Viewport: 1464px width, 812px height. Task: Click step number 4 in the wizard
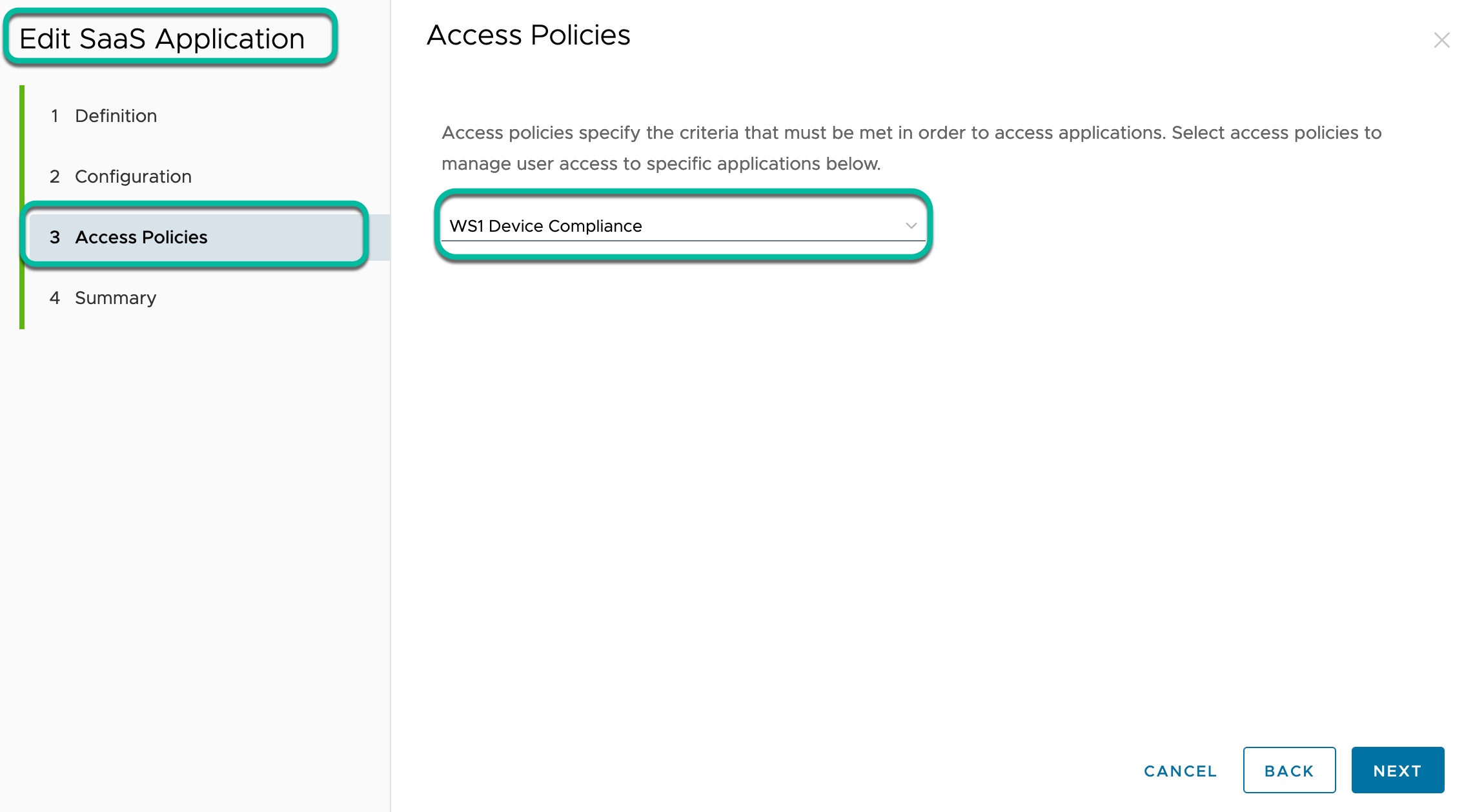(x=55, y=298)
